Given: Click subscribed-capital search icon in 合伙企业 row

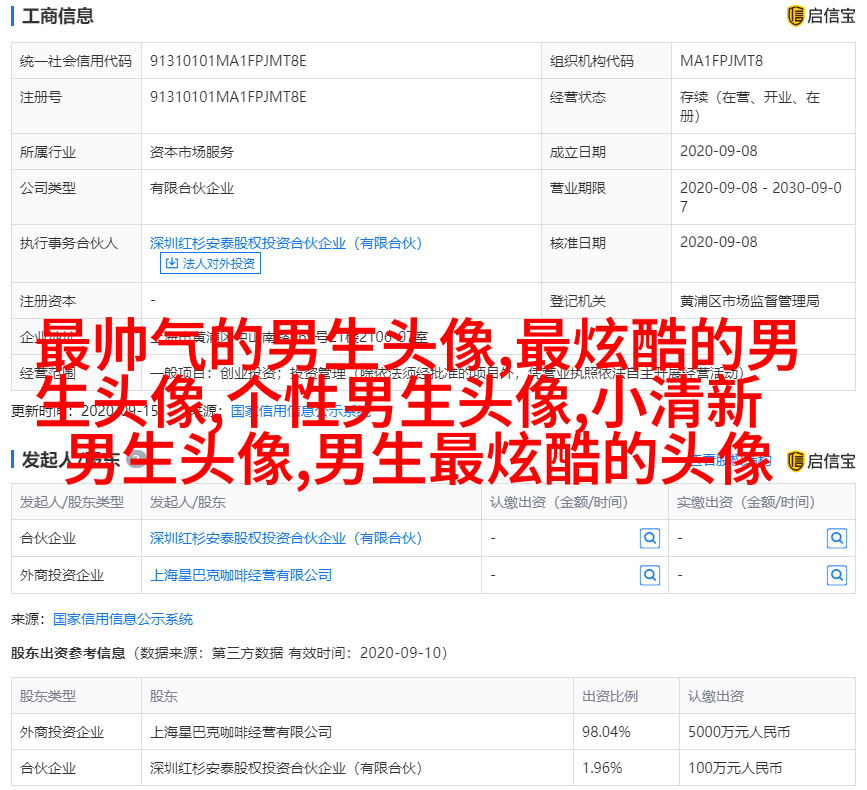Looking at the screenshot, I should [x=650, y=538].
